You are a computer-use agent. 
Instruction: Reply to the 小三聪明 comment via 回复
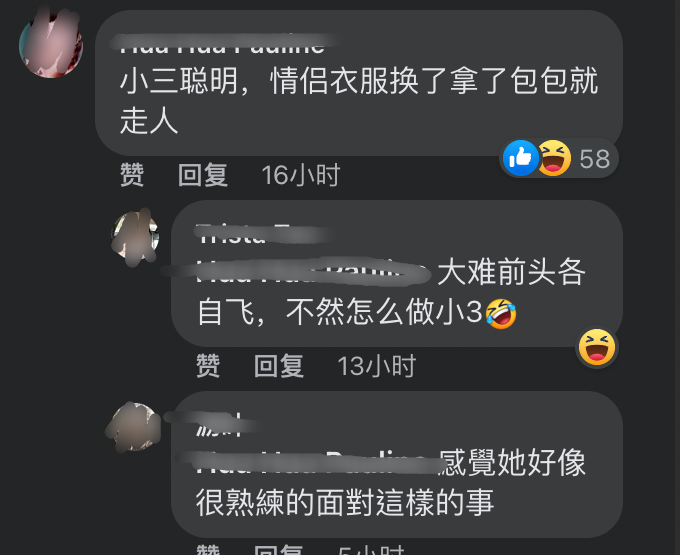203,175
